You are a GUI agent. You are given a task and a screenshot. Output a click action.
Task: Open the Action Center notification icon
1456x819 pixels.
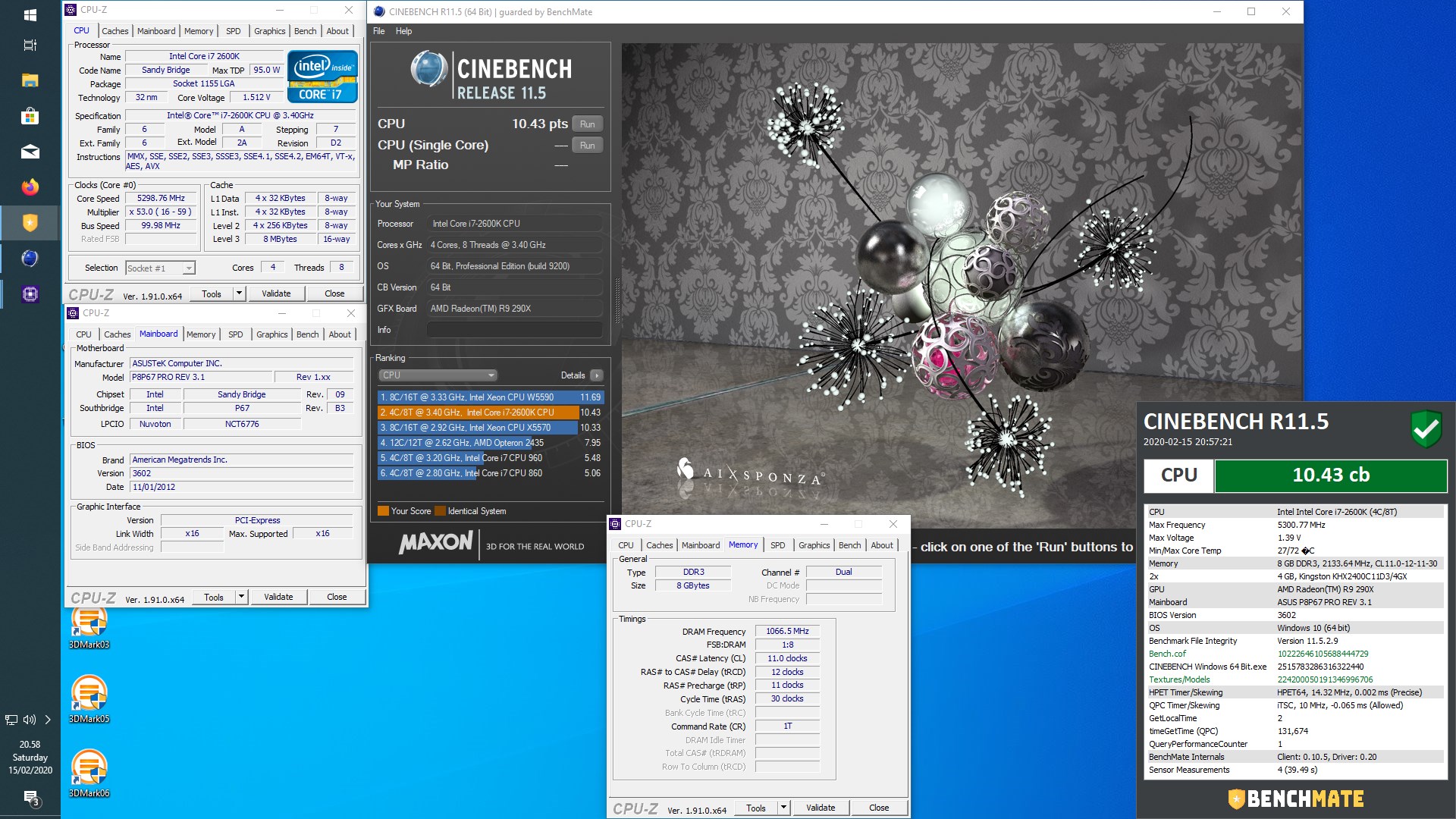point(30,798)
